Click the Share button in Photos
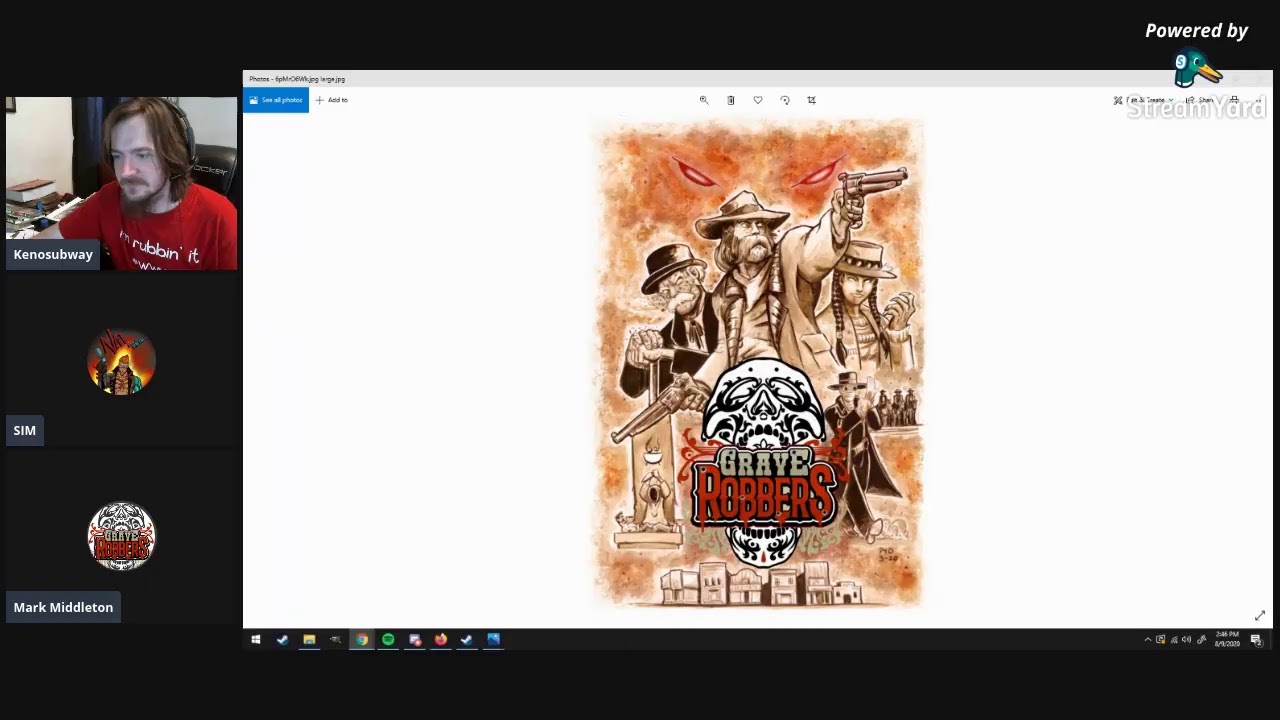 point(1200,100)
